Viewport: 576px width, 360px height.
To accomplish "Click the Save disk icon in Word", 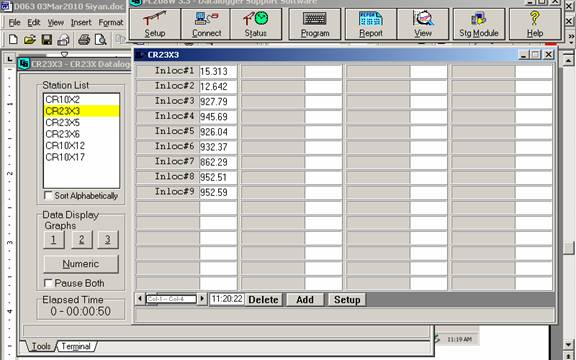I will pos(47,39).
